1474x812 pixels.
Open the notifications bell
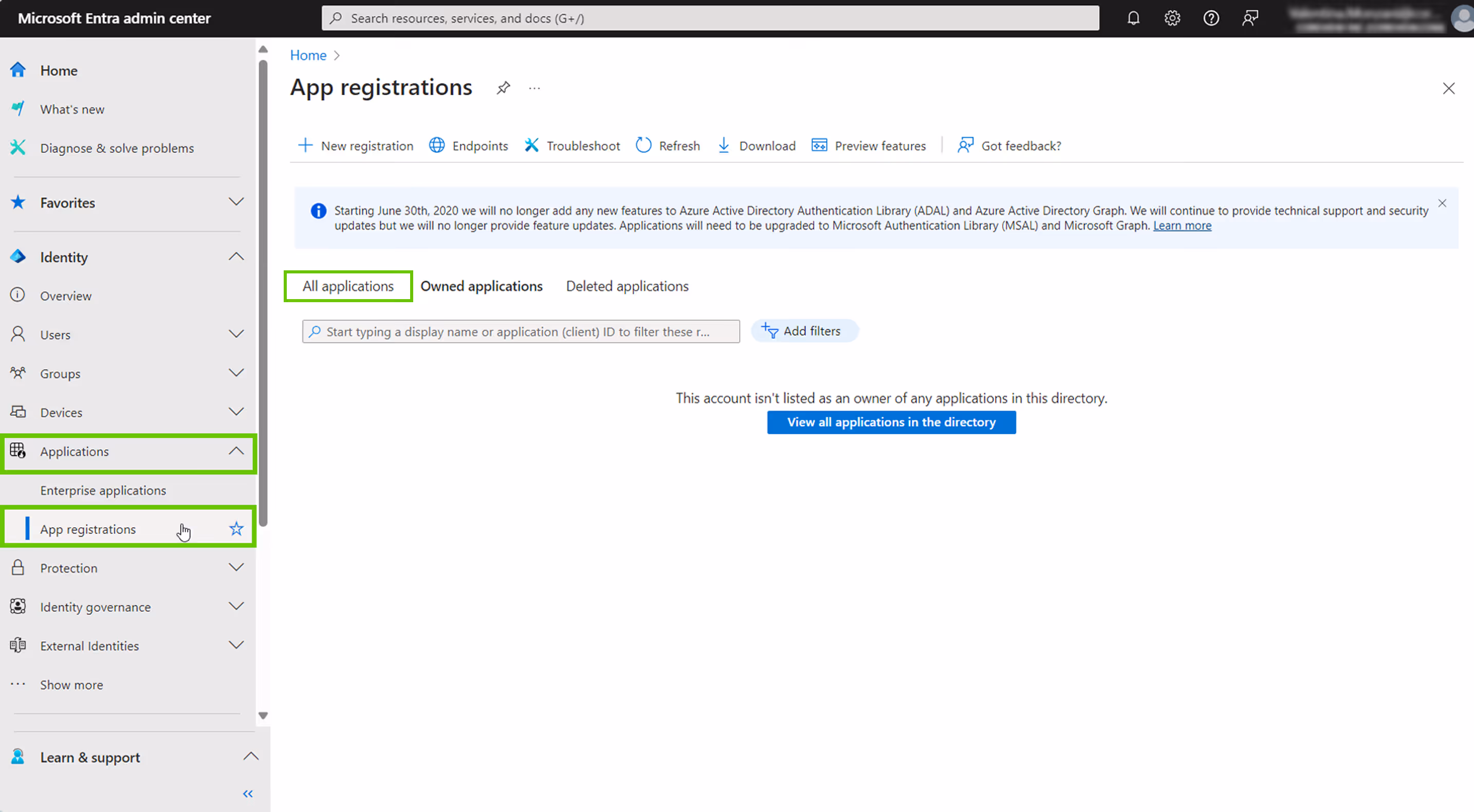pyautogui.click(x=1134, y=18)
